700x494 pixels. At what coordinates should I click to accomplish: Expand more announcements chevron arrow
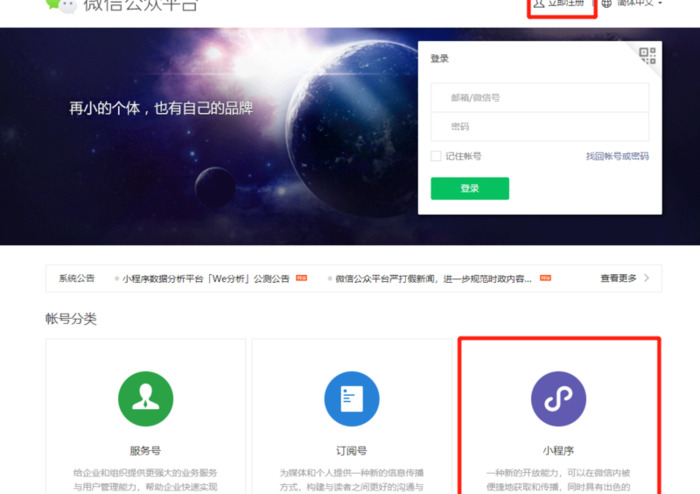(646, 278)
